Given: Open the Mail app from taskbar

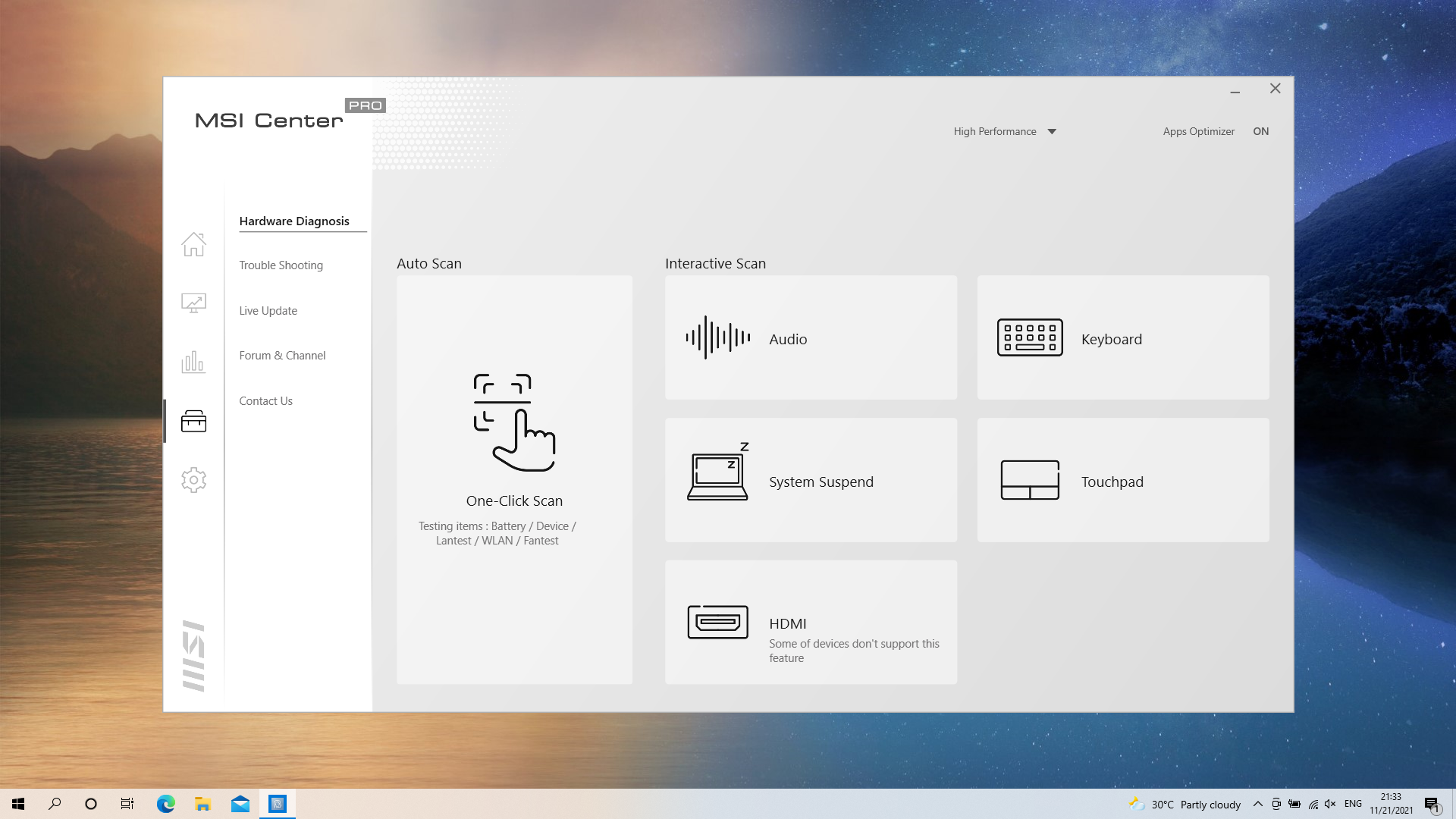Looking at the screenshot, I should pos(240,804).
